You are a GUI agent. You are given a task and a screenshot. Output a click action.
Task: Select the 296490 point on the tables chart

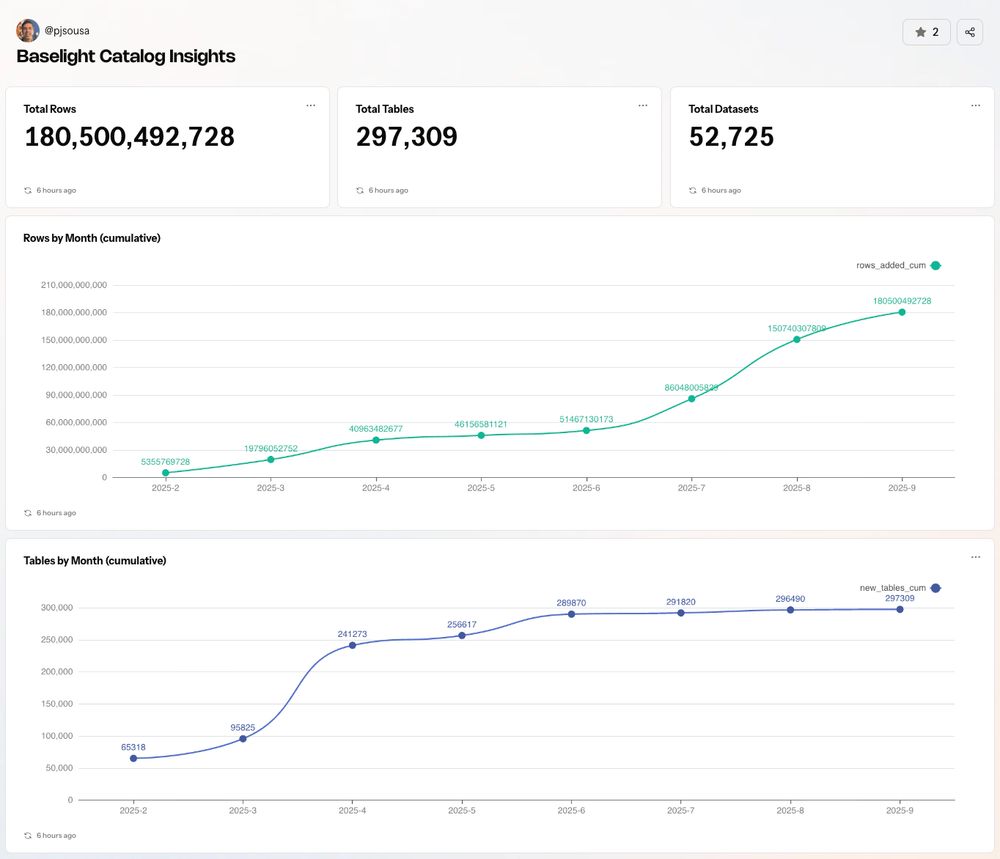(790, 610)
